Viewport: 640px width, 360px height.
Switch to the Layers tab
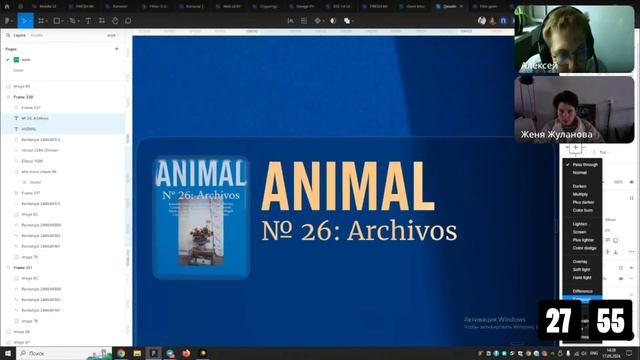(x=19, y=36)
